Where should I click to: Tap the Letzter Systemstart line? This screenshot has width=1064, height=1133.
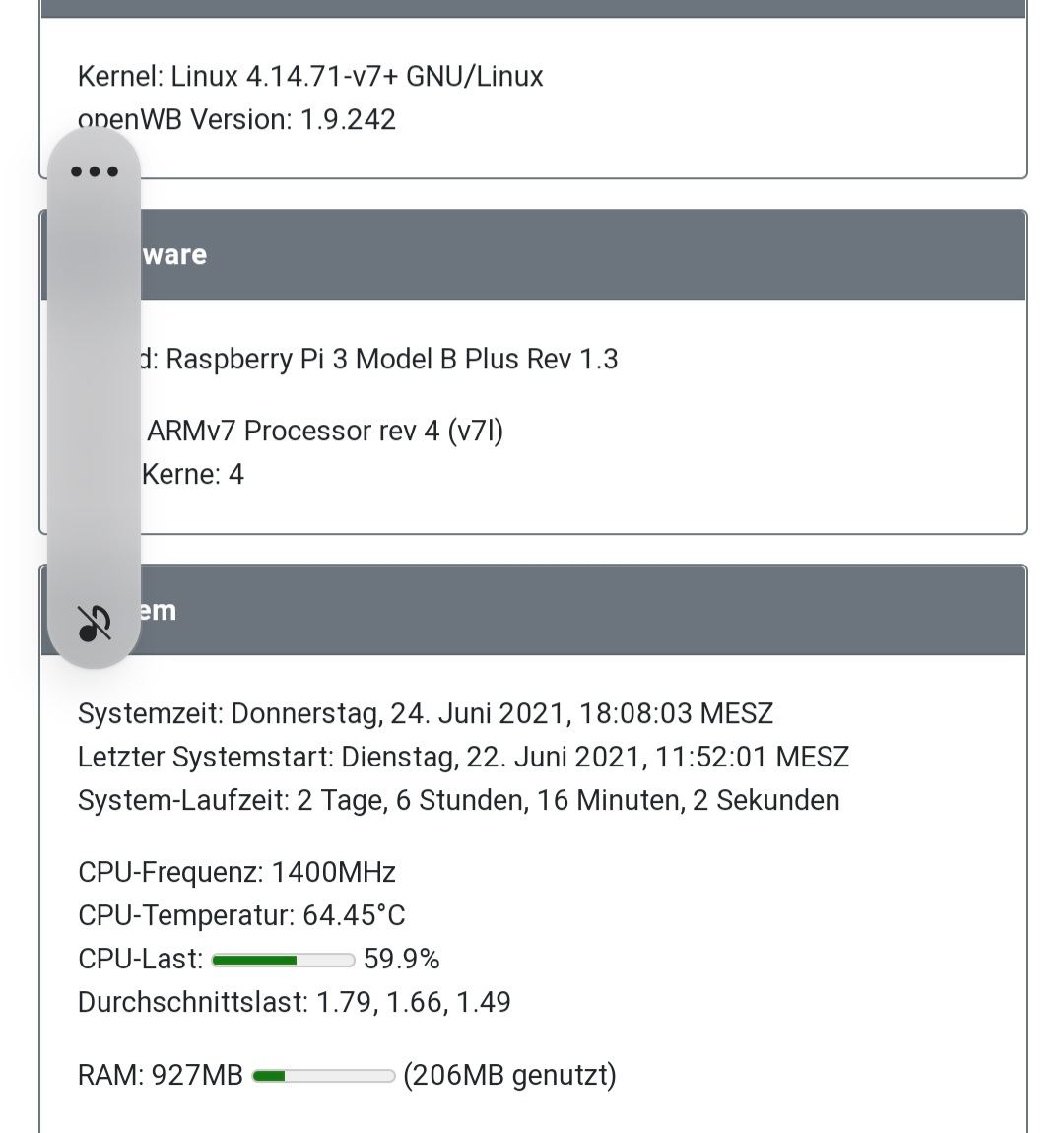pos(463,758)
